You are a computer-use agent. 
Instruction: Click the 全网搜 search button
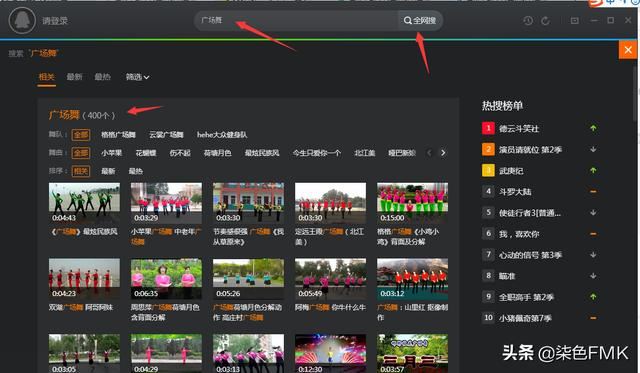420,20
